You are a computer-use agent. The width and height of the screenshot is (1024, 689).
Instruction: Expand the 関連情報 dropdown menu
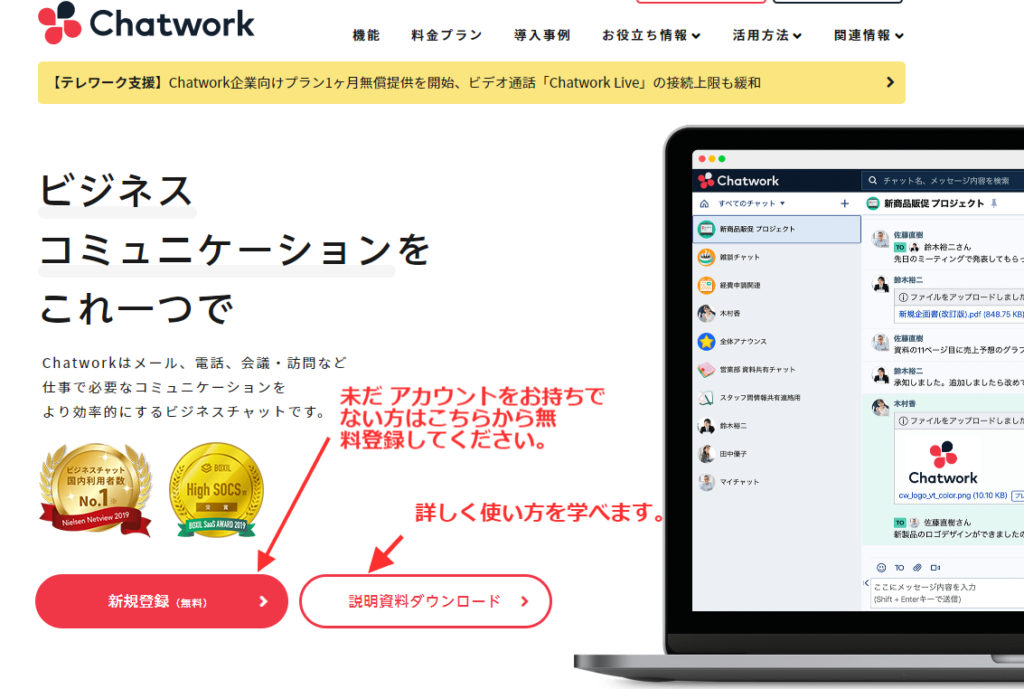(869, 35)
